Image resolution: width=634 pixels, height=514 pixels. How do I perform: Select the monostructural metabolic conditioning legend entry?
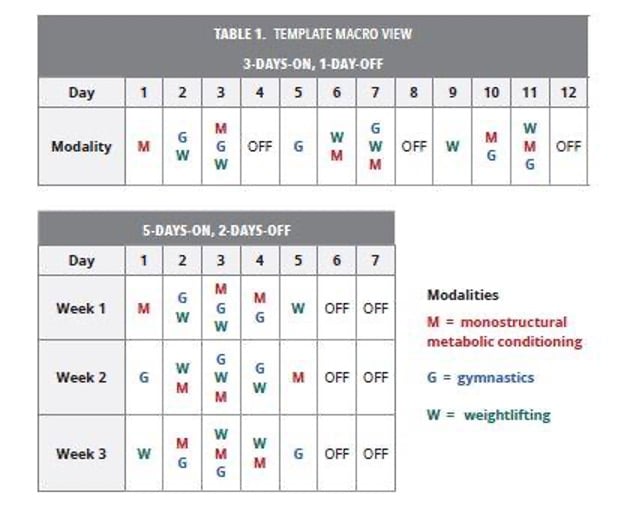pos(504,332)
